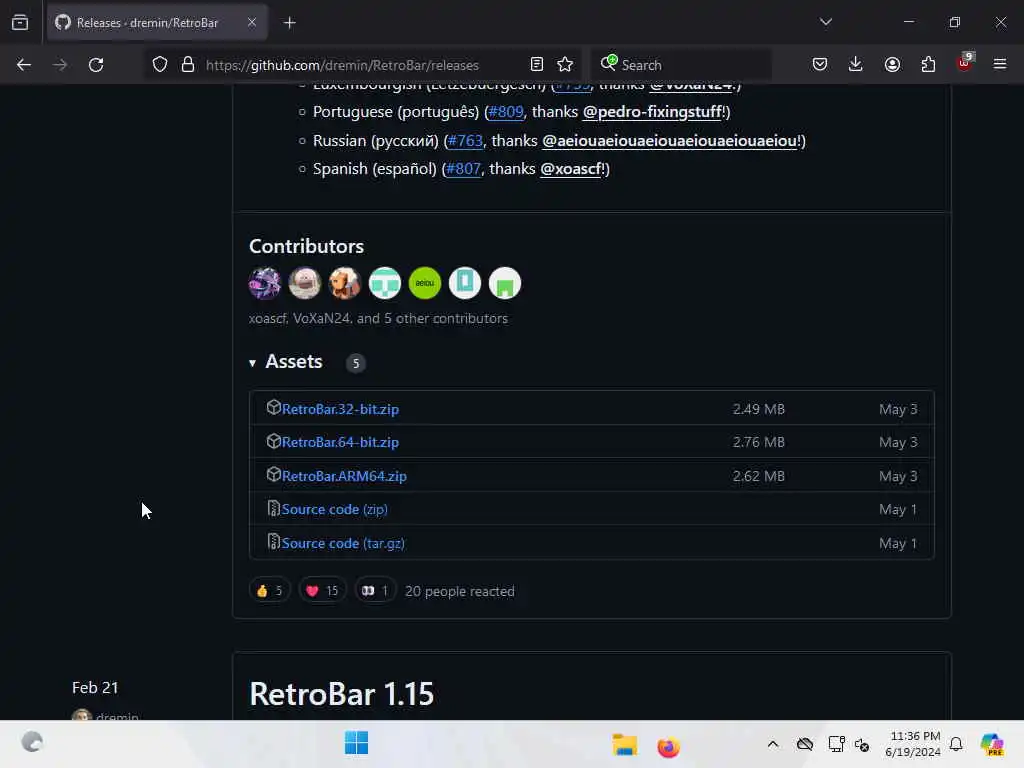The width and height of the screenshot is (1024, 768).
Task: Reload the current page
Action: [x=96, y=65]
